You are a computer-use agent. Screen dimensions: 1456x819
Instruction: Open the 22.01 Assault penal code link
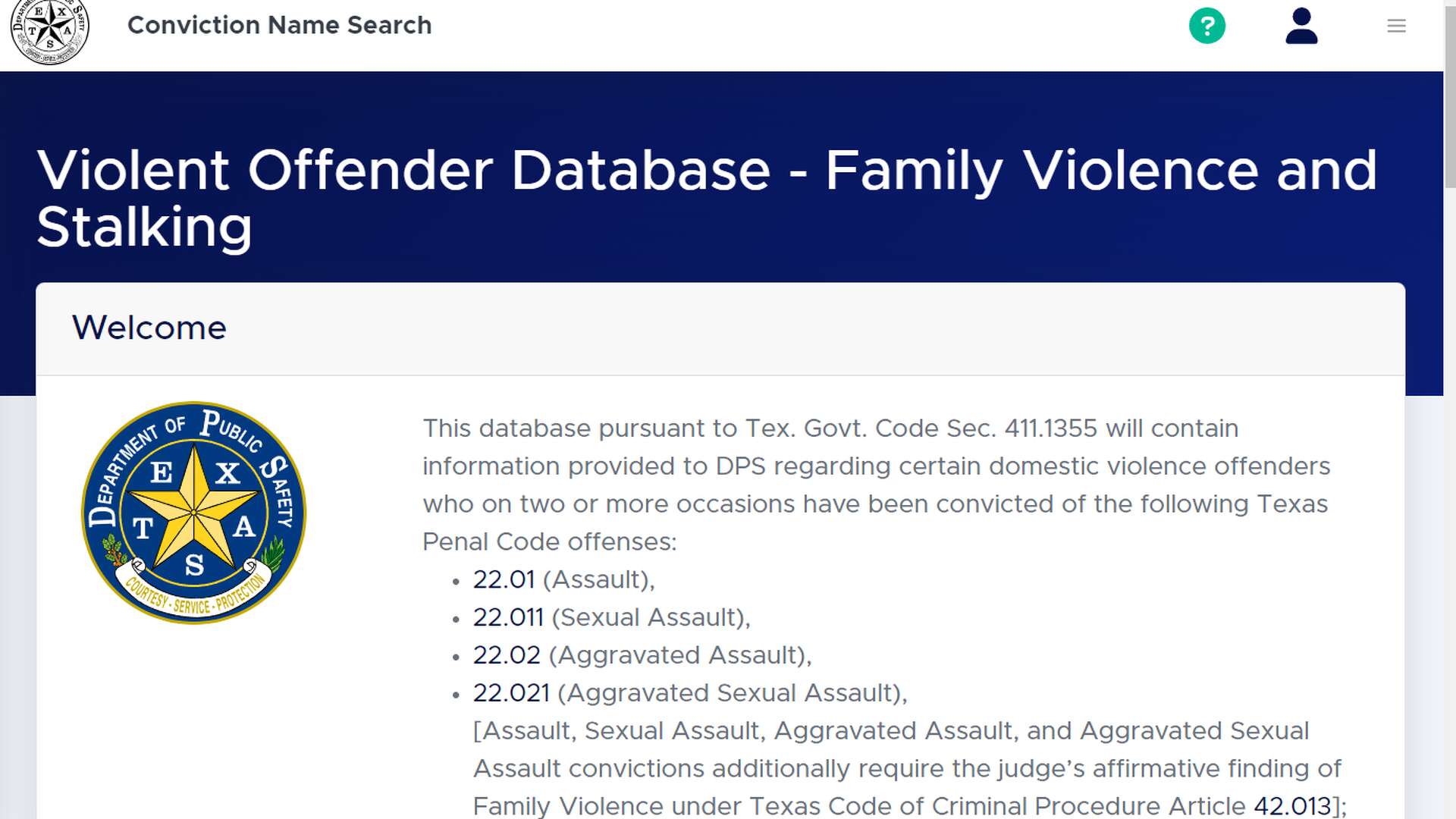pos(504,579)
